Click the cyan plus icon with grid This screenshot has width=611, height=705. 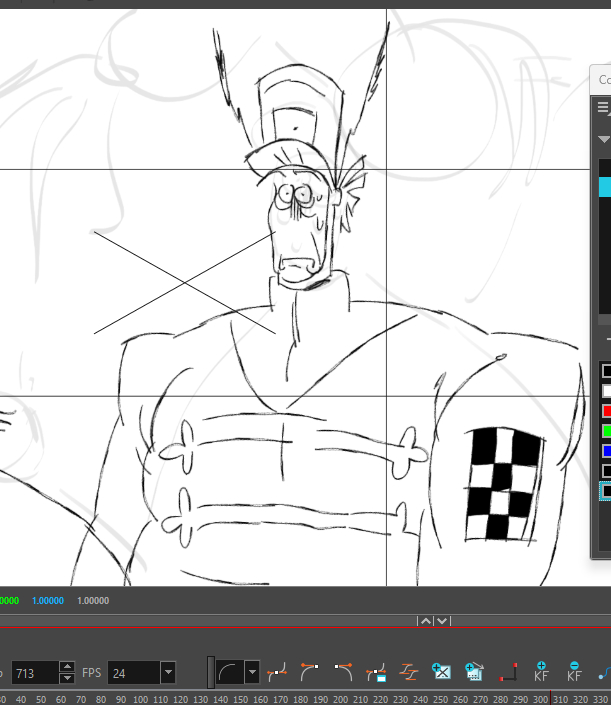474,672
